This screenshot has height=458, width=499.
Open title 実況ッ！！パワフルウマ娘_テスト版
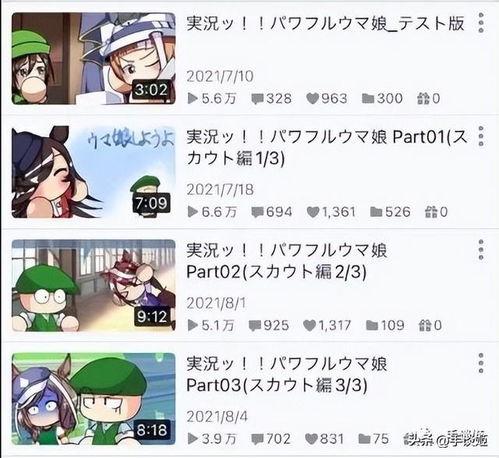[325, 23]
